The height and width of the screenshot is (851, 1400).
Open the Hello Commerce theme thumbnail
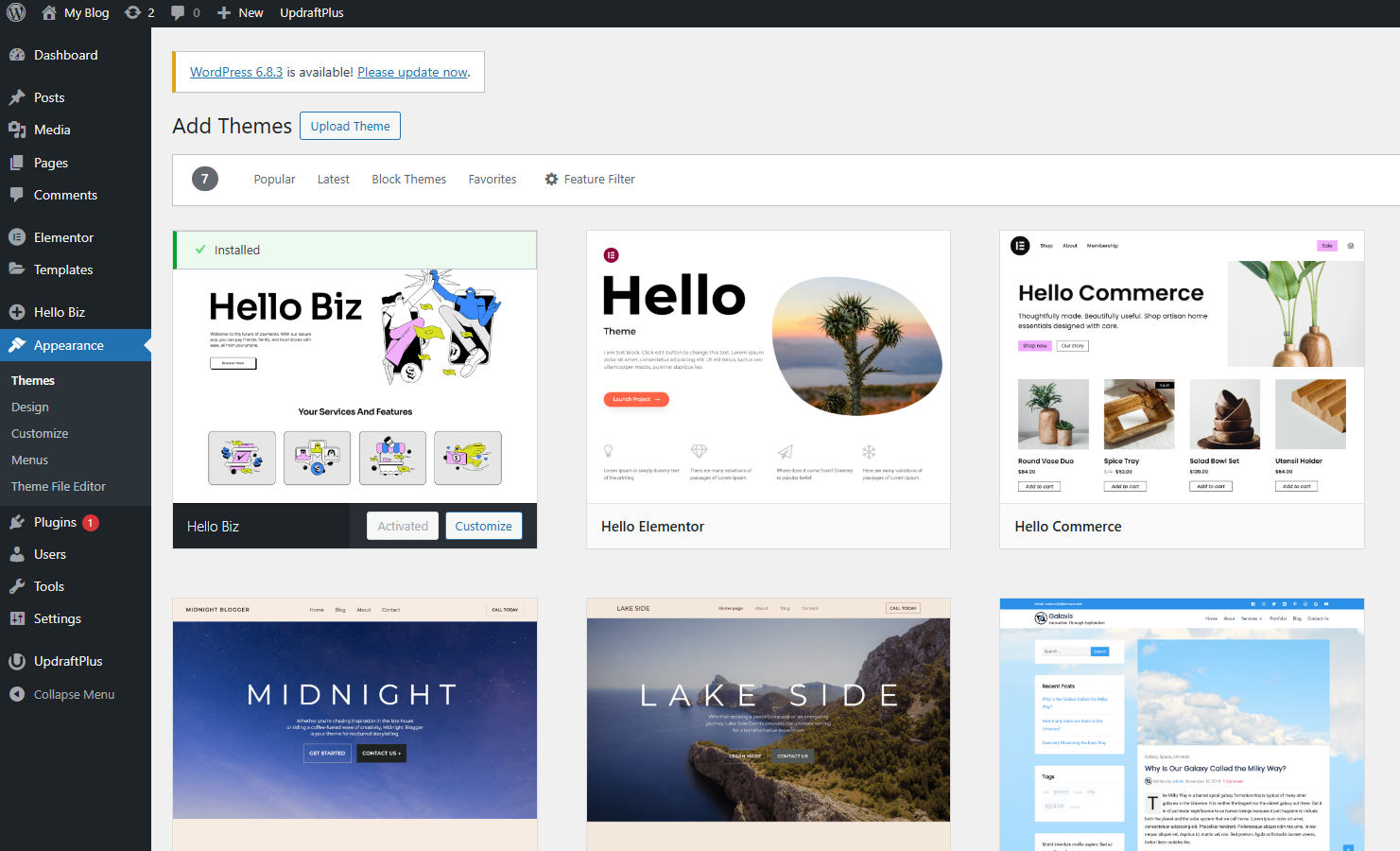[1182, 367]
